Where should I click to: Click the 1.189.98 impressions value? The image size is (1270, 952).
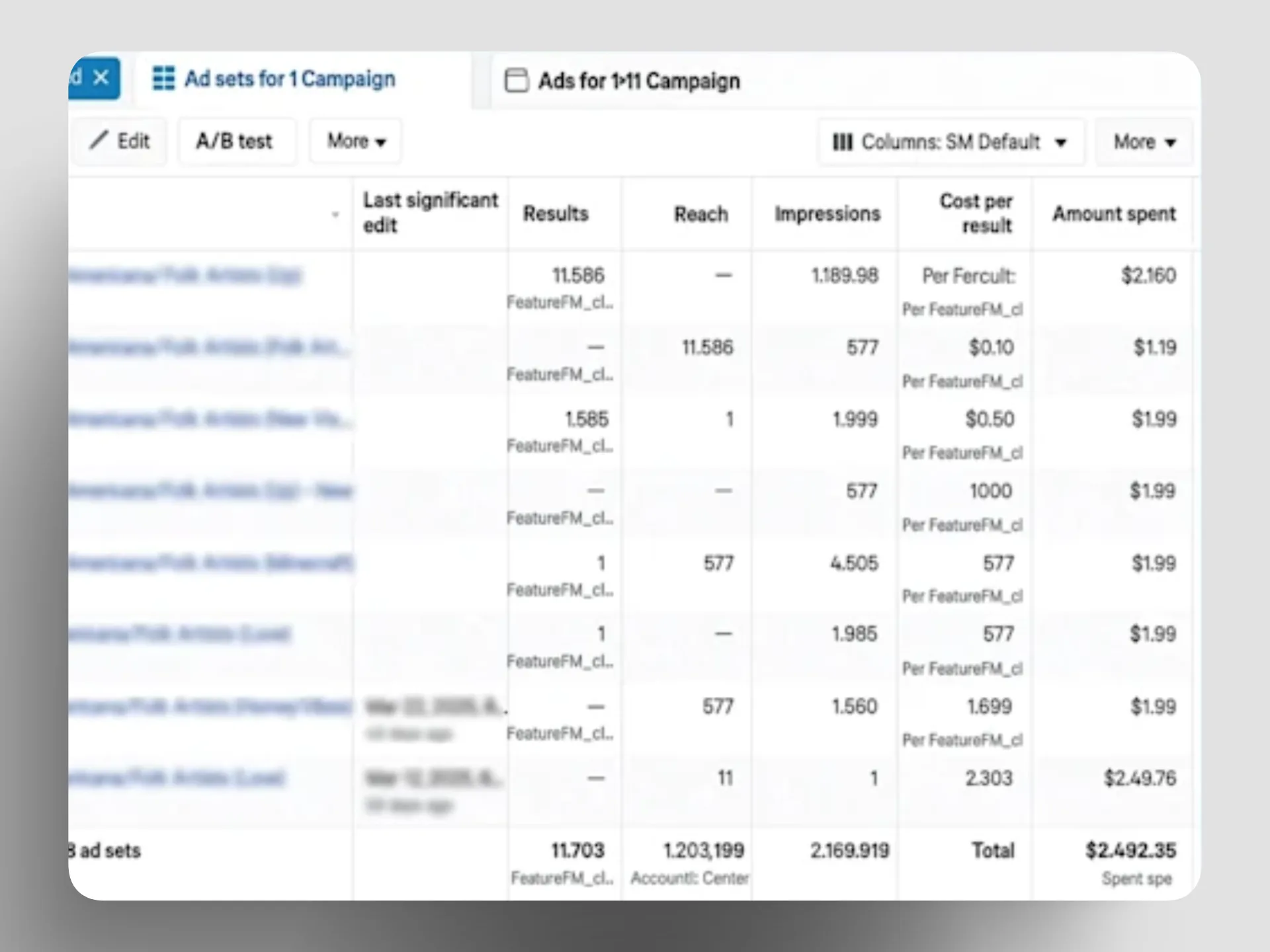click(x=845, y=275)
